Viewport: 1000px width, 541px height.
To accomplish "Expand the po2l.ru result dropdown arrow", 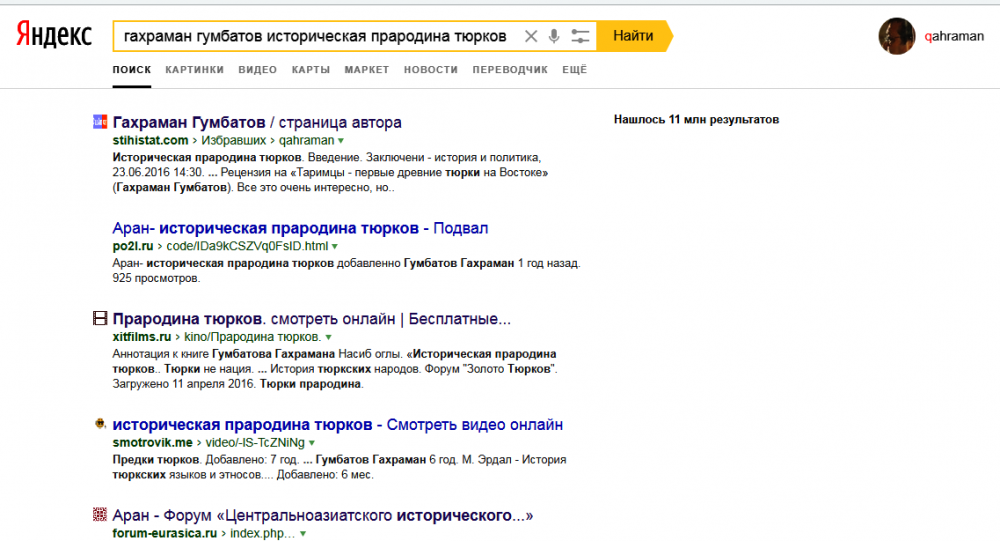I will click(x=335, y=247).
